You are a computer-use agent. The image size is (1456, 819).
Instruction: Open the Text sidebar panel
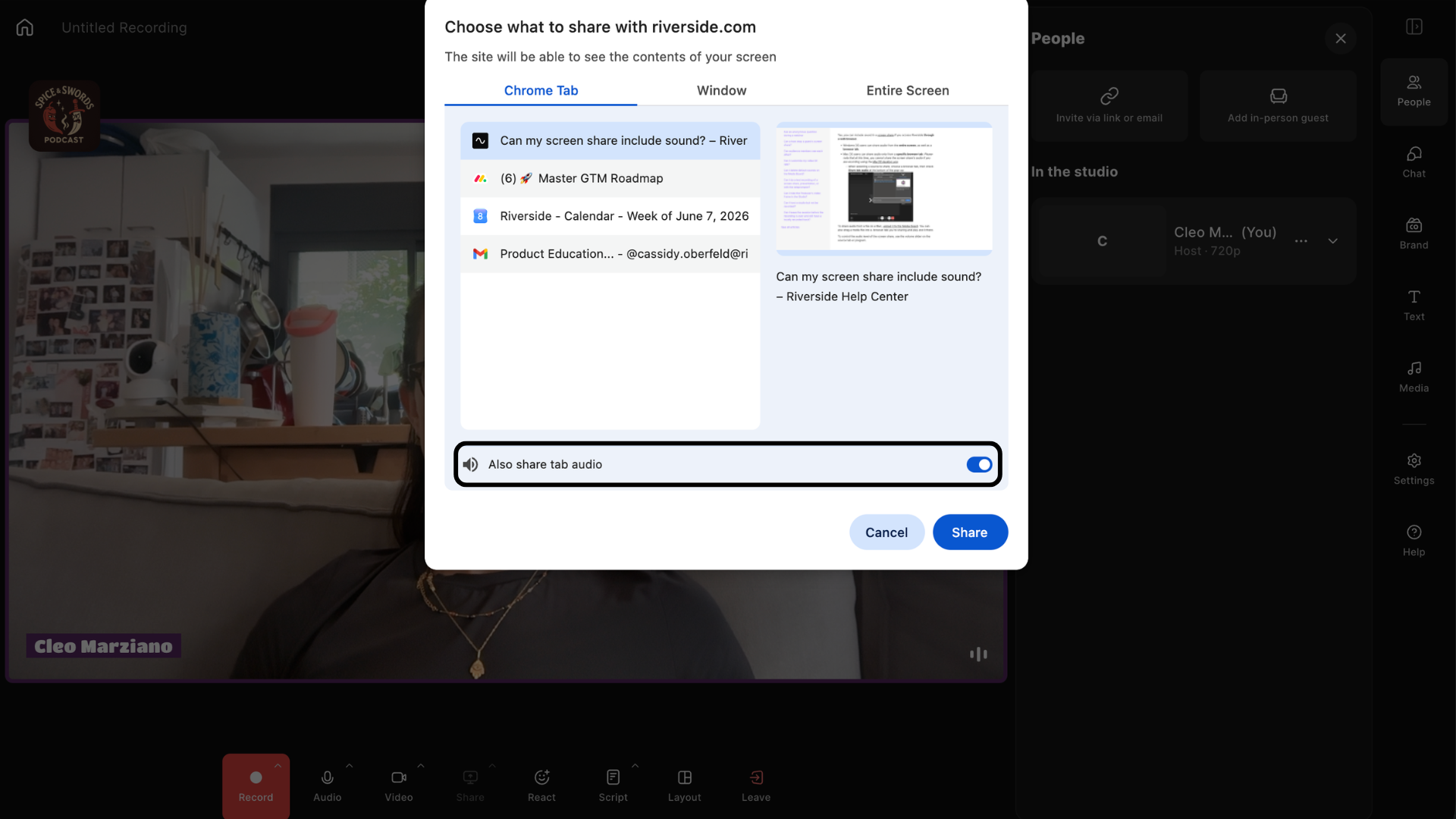tap(1414, 305)
